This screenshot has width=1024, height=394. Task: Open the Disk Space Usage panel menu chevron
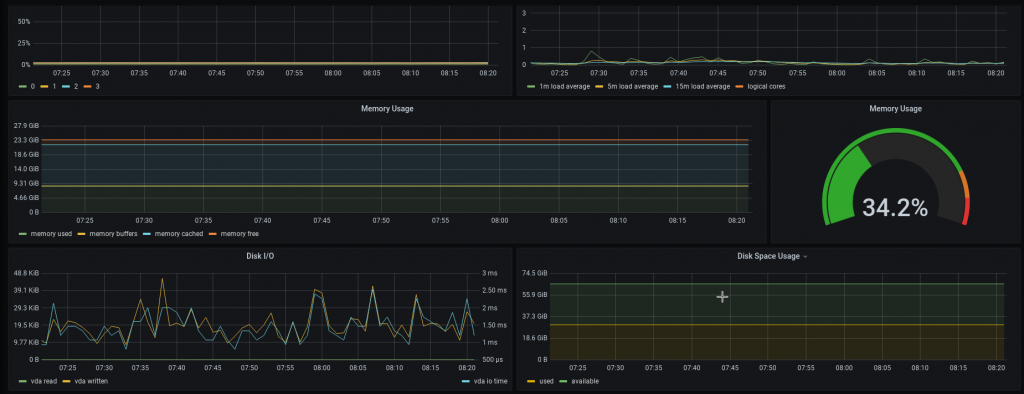pyautogui.click(x=805, y=257)
